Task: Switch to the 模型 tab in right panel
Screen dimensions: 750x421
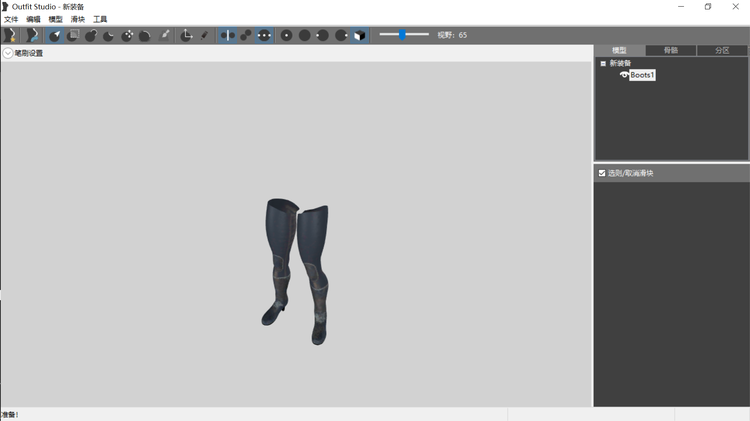Action: (x=619, y=50)
